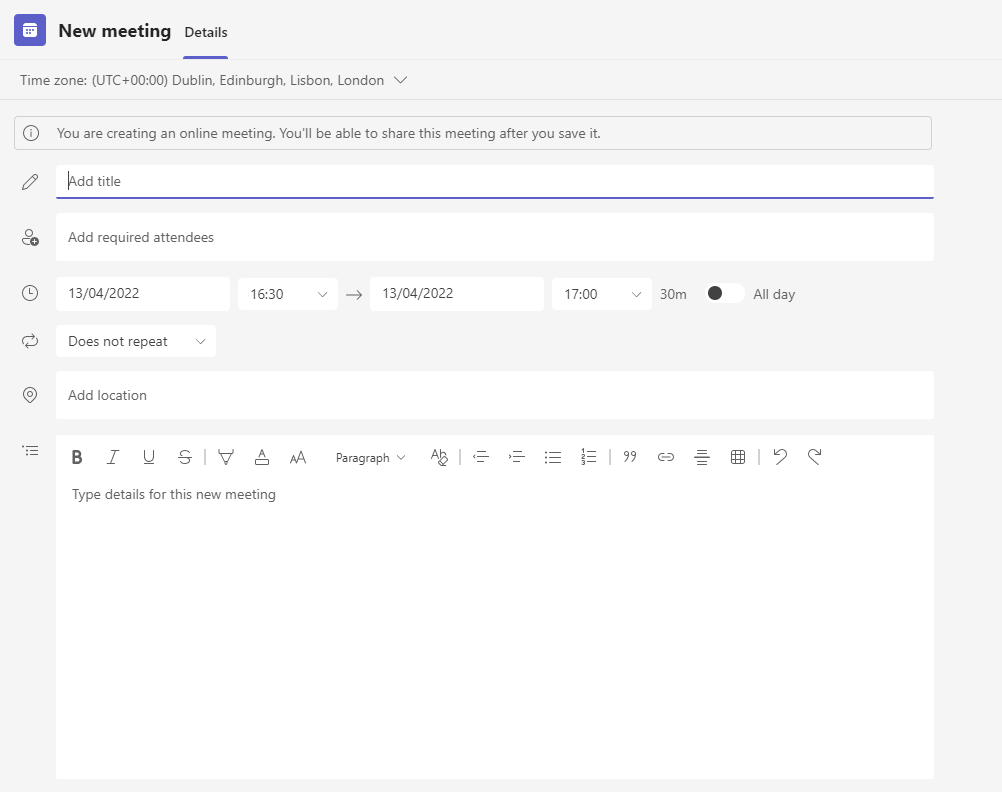
Task: Open the Paragraph style menu
Action: (x=370, y=457)
